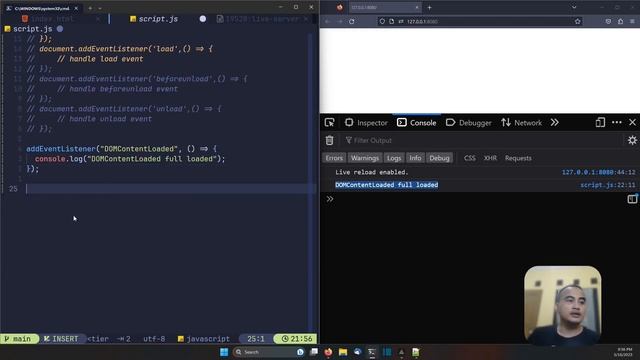Open new terminal tab plus button
This screenshot has height=360, width=640.
(90, 8)
